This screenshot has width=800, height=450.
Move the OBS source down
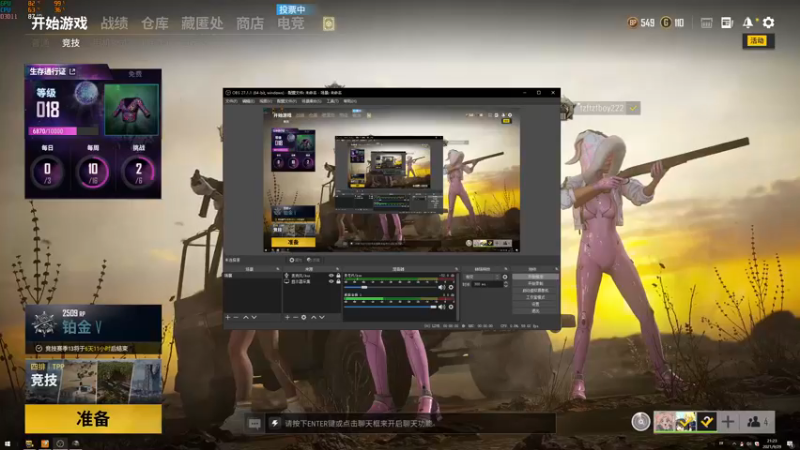[322, 317]
